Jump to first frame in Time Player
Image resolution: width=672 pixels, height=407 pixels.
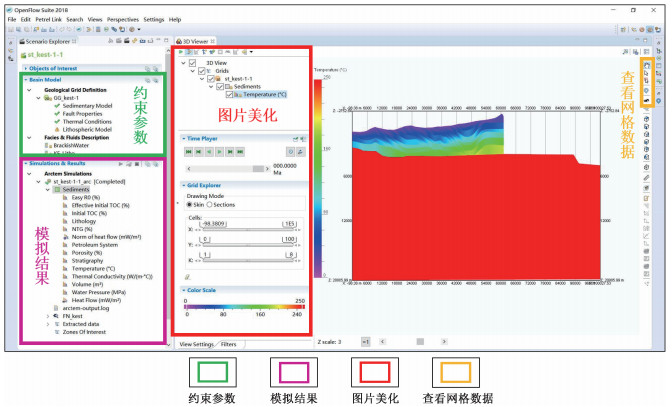[186, 151]
